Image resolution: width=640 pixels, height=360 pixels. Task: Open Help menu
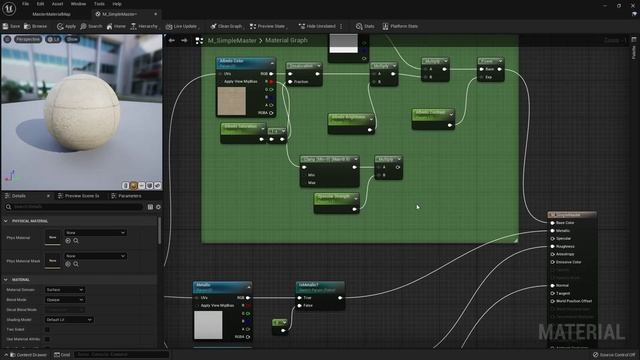coord(117,4)
